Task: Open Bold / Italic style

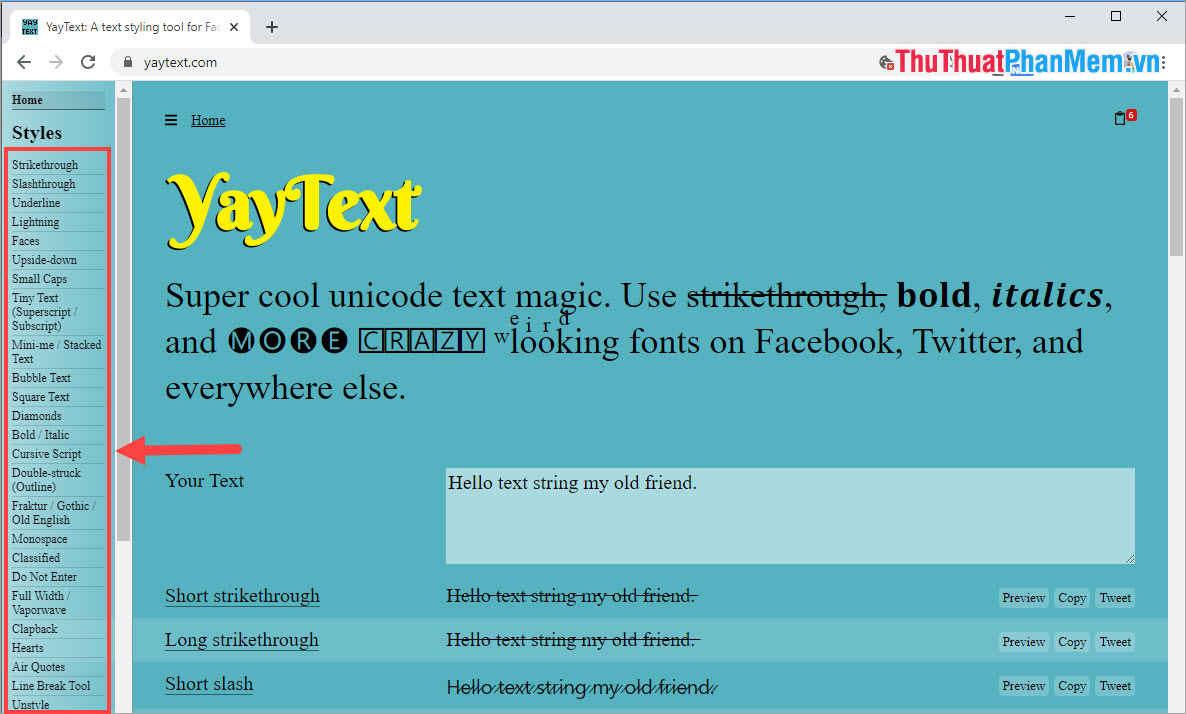Action: (x=40, y=434)
